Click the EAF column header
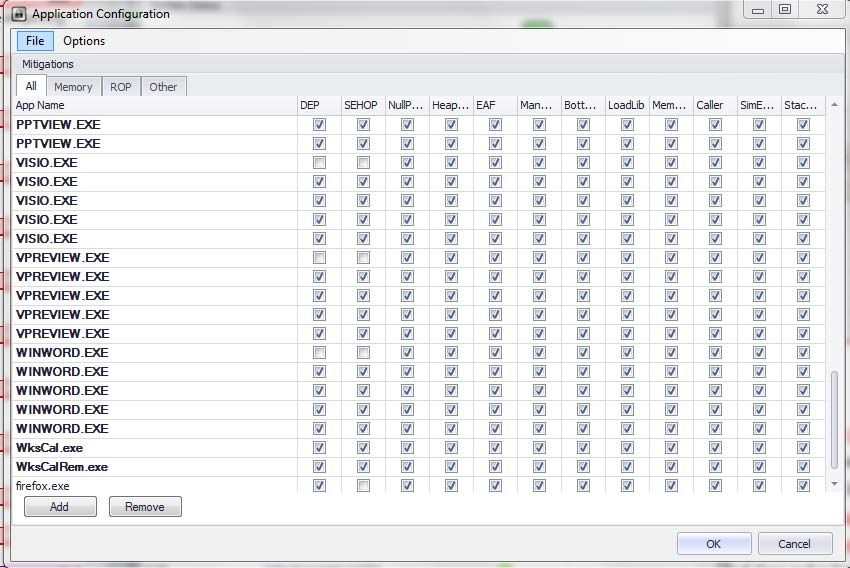 pos(495,105)
